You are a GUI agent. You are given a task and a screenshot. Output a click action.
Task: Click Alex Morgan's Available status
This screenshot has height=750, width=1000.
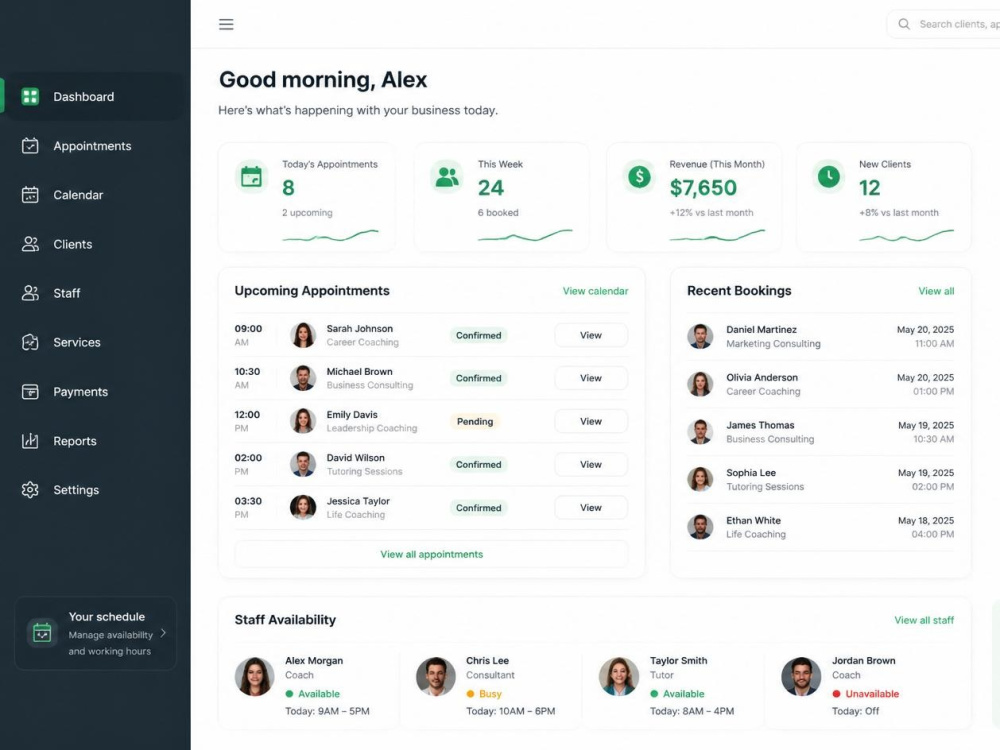tap(312, 694)
